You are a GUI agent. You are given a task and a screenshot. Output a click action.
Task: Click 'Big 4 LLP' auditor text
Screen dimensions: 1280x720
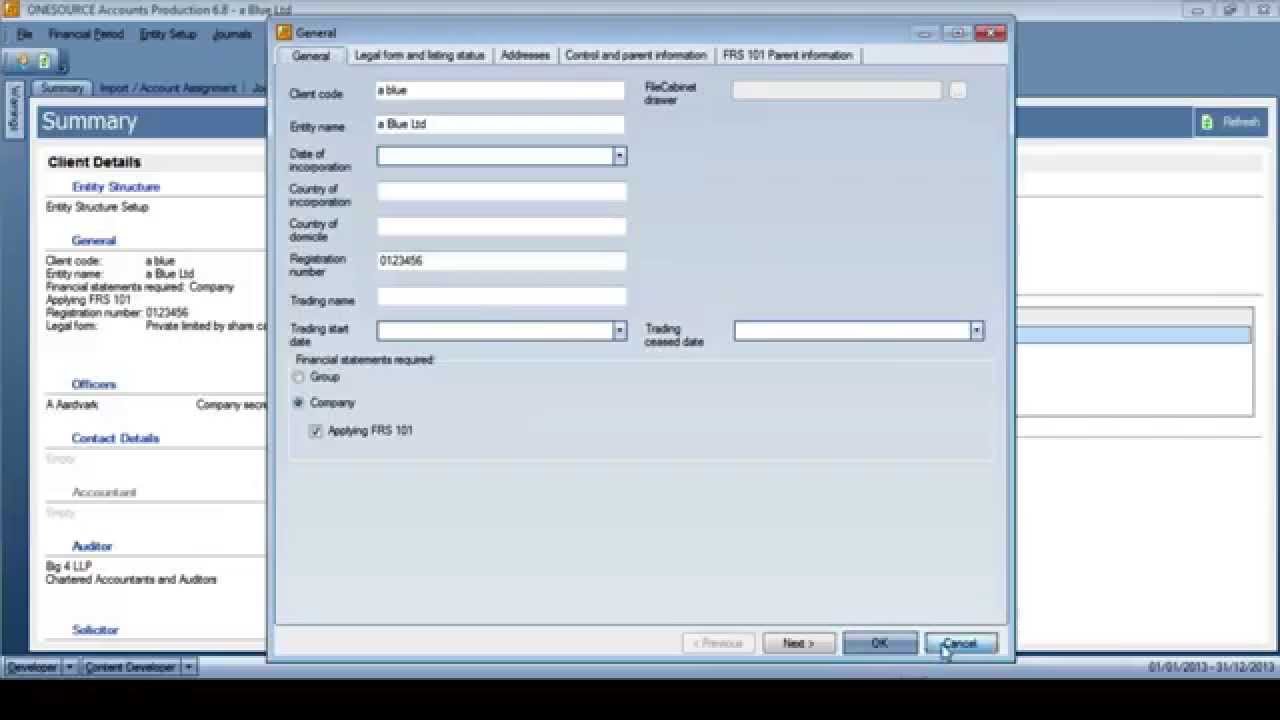pos(69,566)
